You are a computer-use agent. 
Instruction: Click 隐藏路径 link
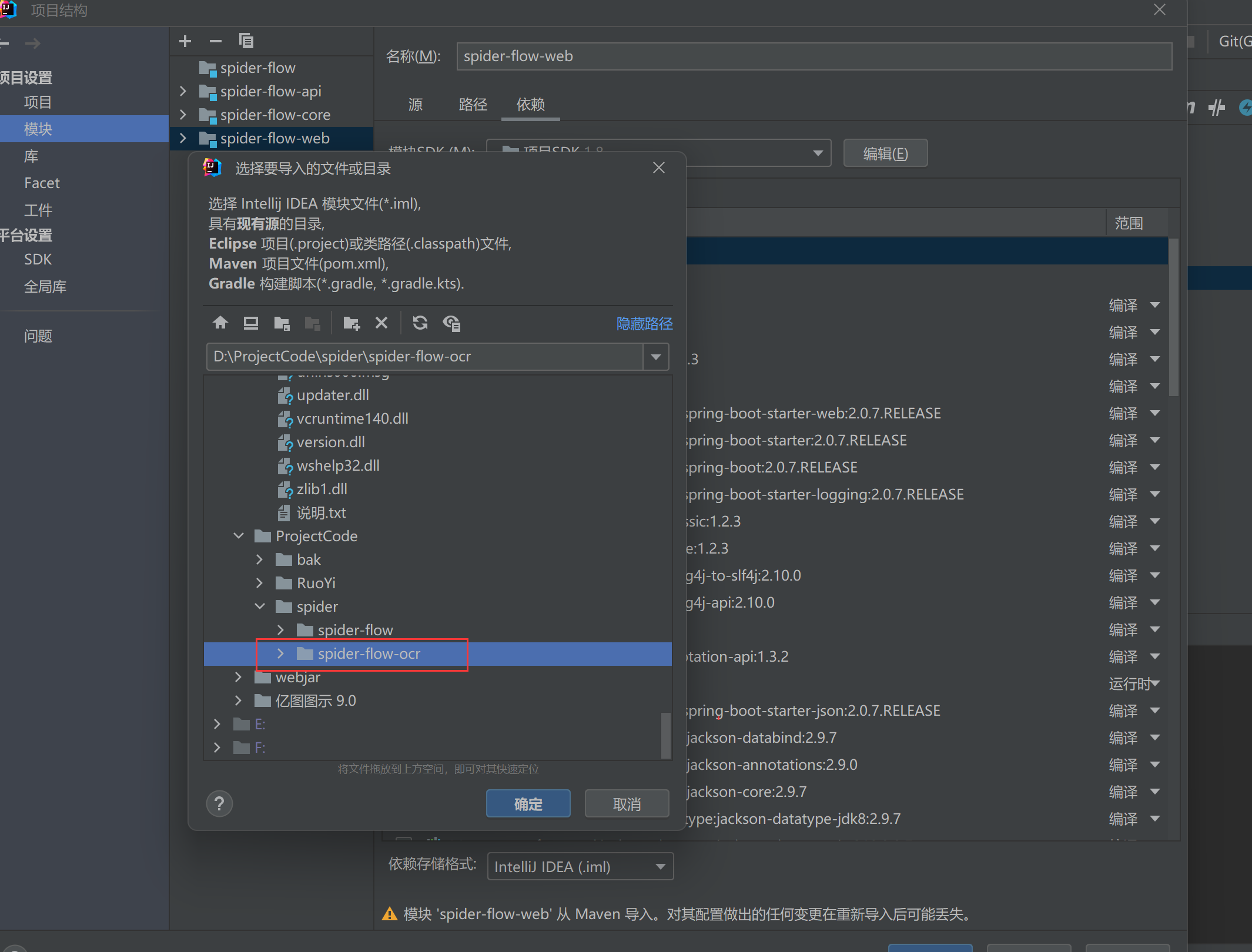coord(644,324)
